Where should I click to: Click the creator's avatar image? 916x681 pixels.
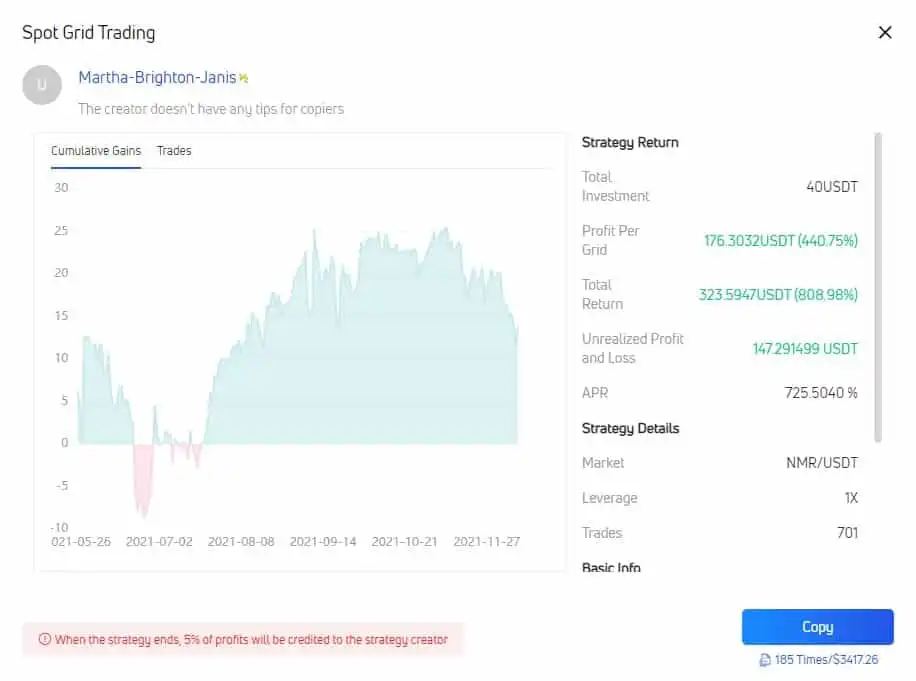point(42,85)
